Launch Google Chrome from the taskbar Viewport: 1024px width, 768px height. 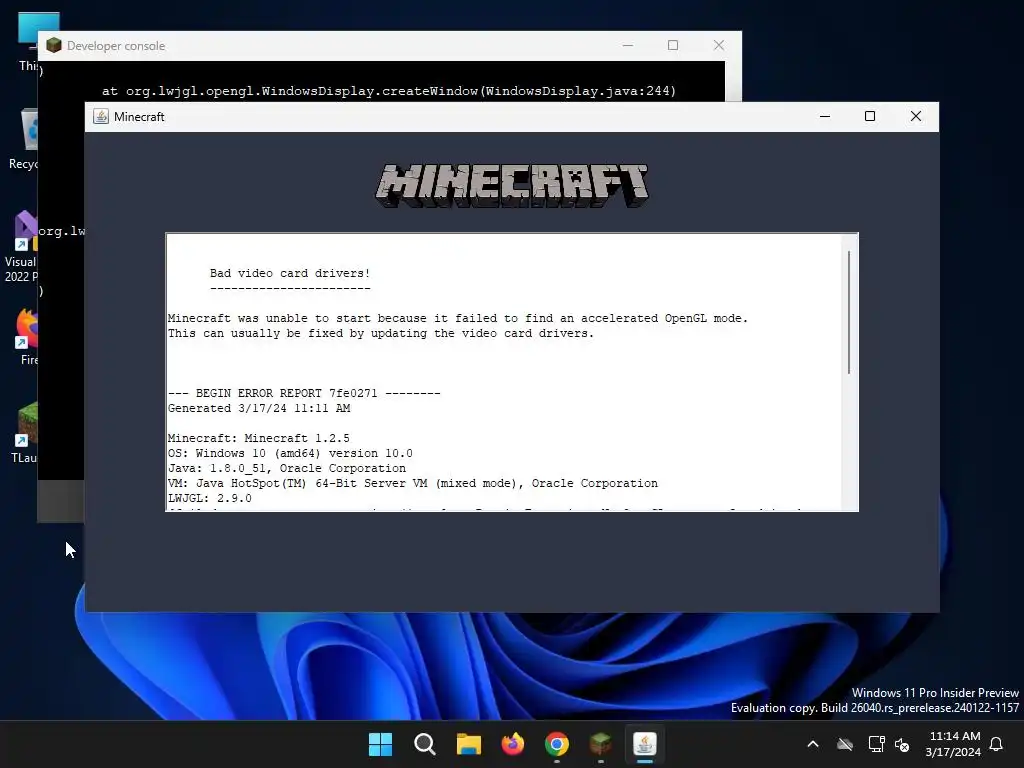(x=556, y=744)
